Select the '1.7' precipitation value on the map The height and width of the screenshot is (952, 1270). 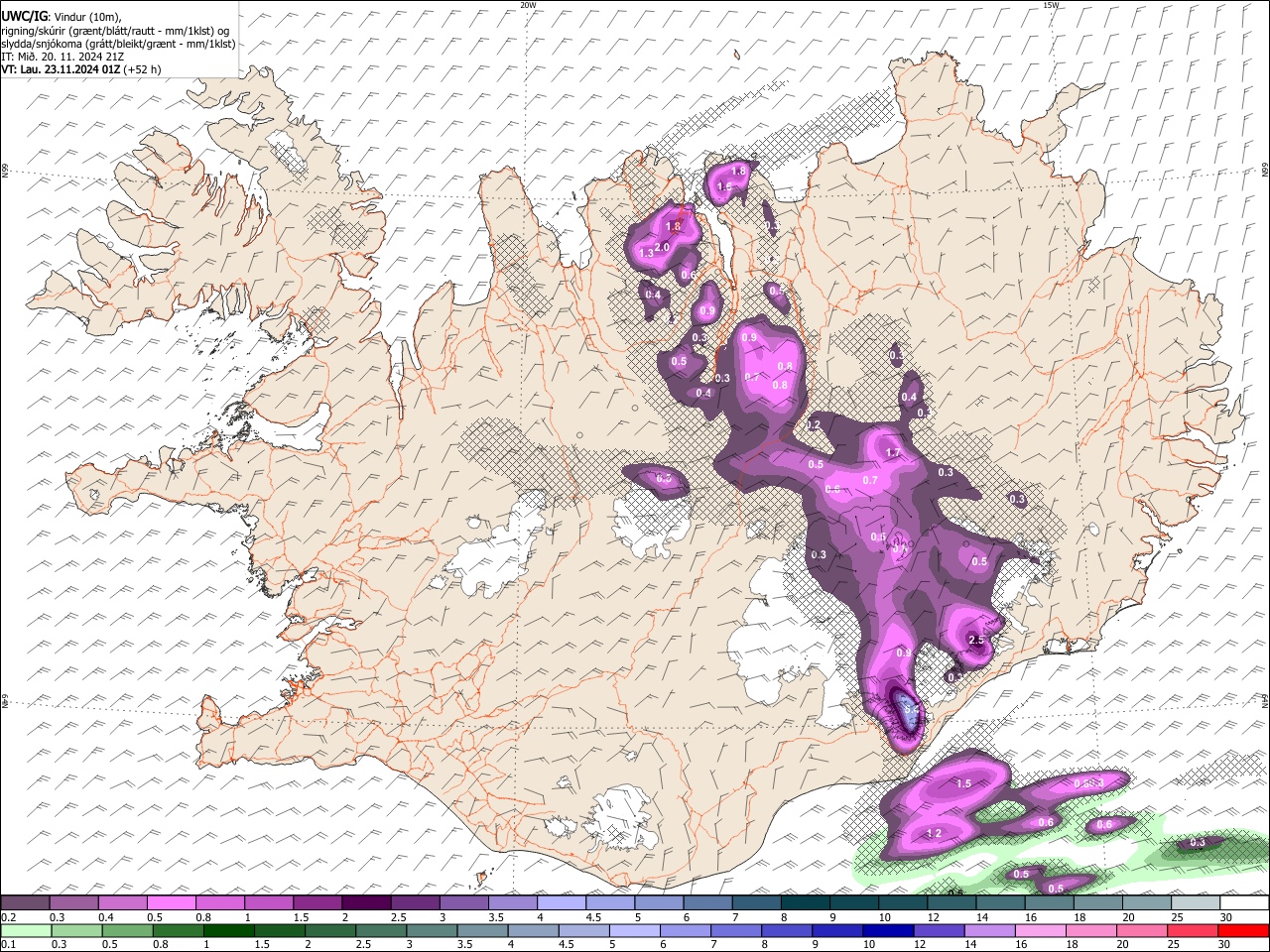[892, 453]
